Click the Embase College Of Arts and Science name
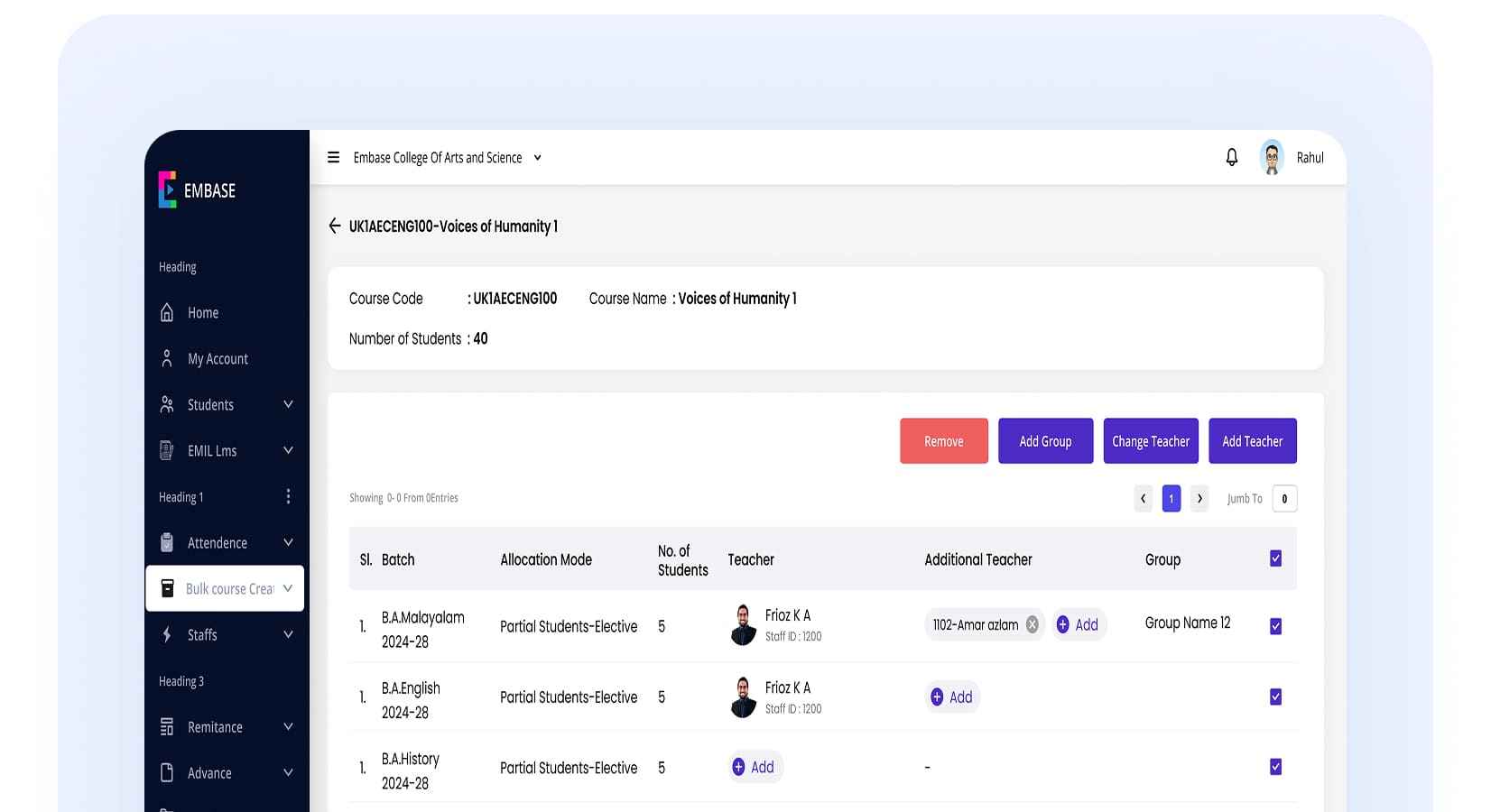1491x812 pixels. point(438,157)
